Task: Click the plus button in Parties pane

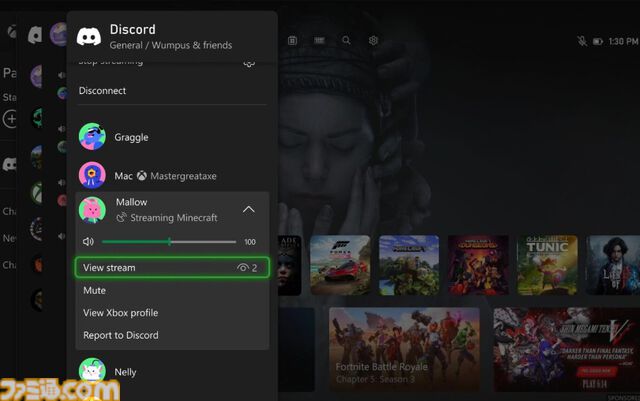Action: [x=10, y=119]
